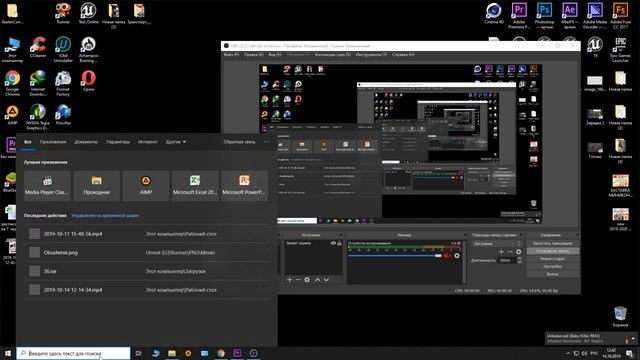Open Adobe Premiere Pro desktop icon
Viewport: 640px width, 360px height.
pos(519,16)
